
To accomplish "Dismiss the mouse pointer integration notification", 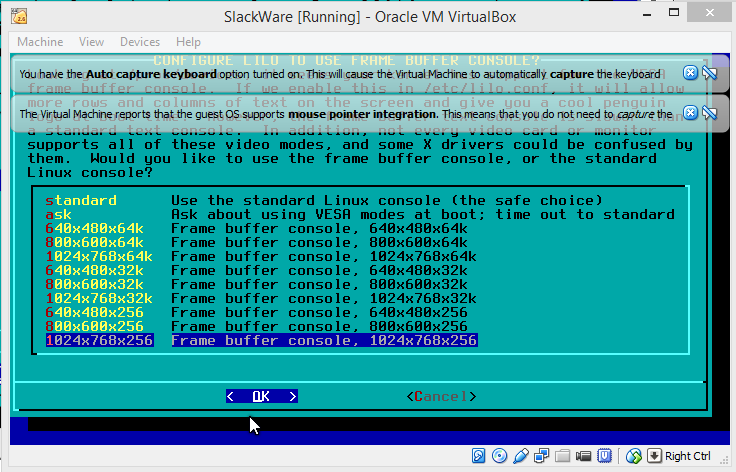I will click(690, 113).
